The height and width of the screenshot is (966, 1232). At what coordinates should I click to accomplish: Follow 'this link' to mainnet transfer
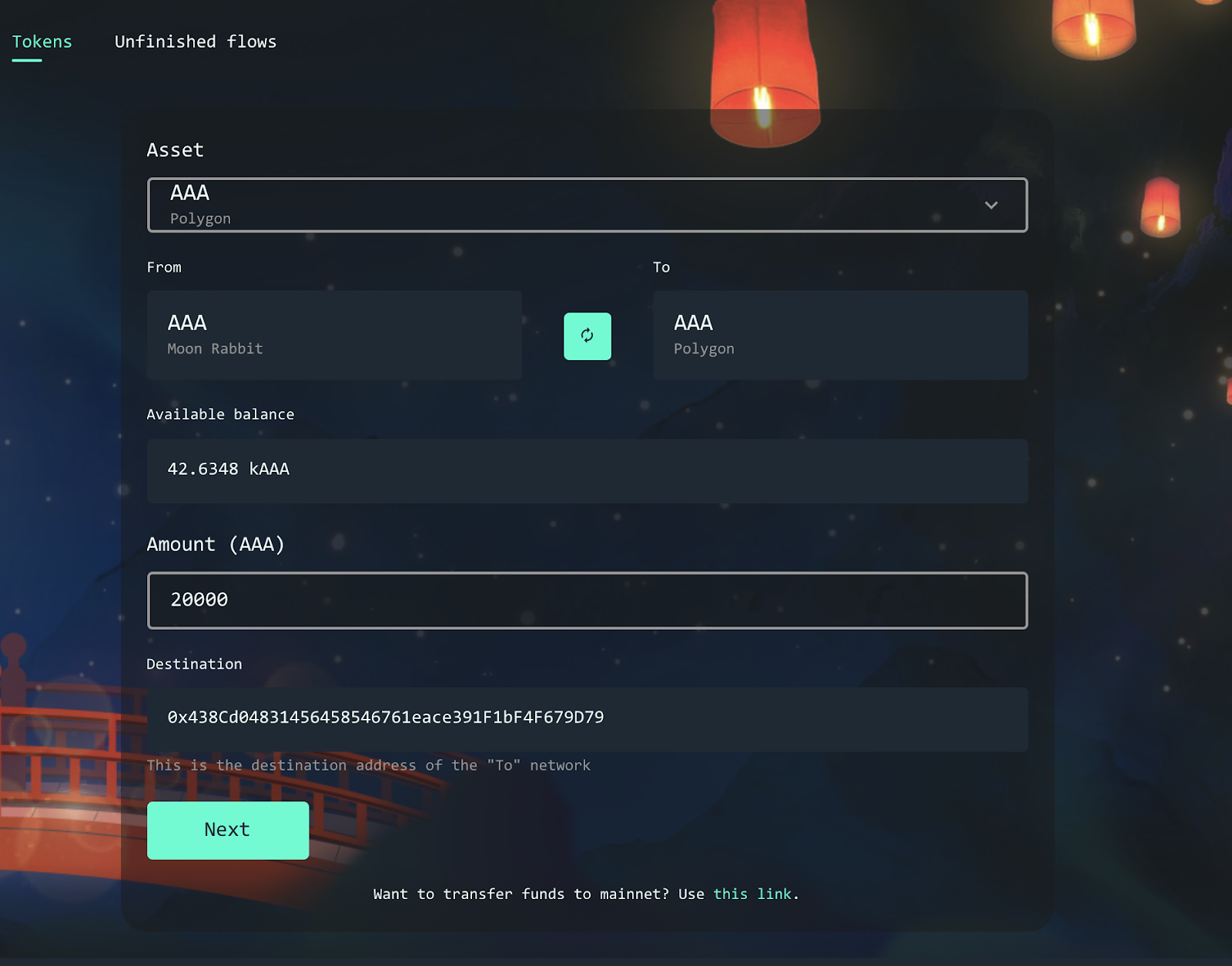[752, 894]
